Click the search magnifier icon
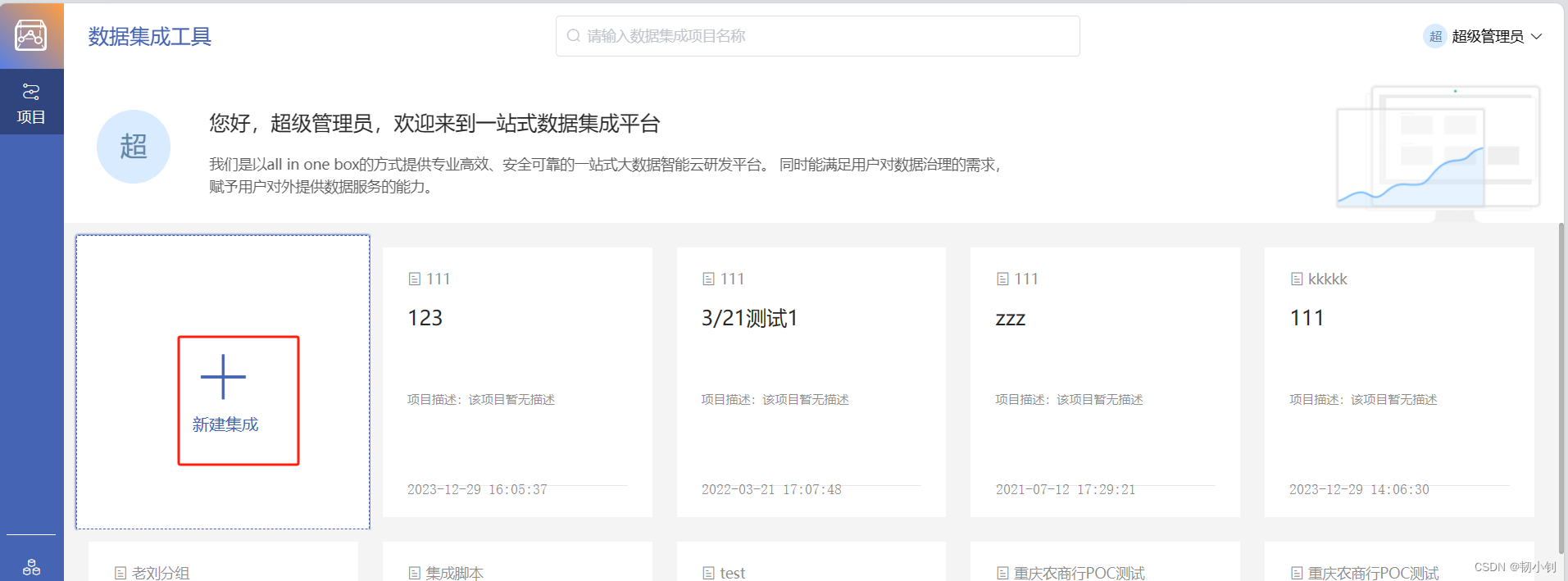 pos(574,36)
